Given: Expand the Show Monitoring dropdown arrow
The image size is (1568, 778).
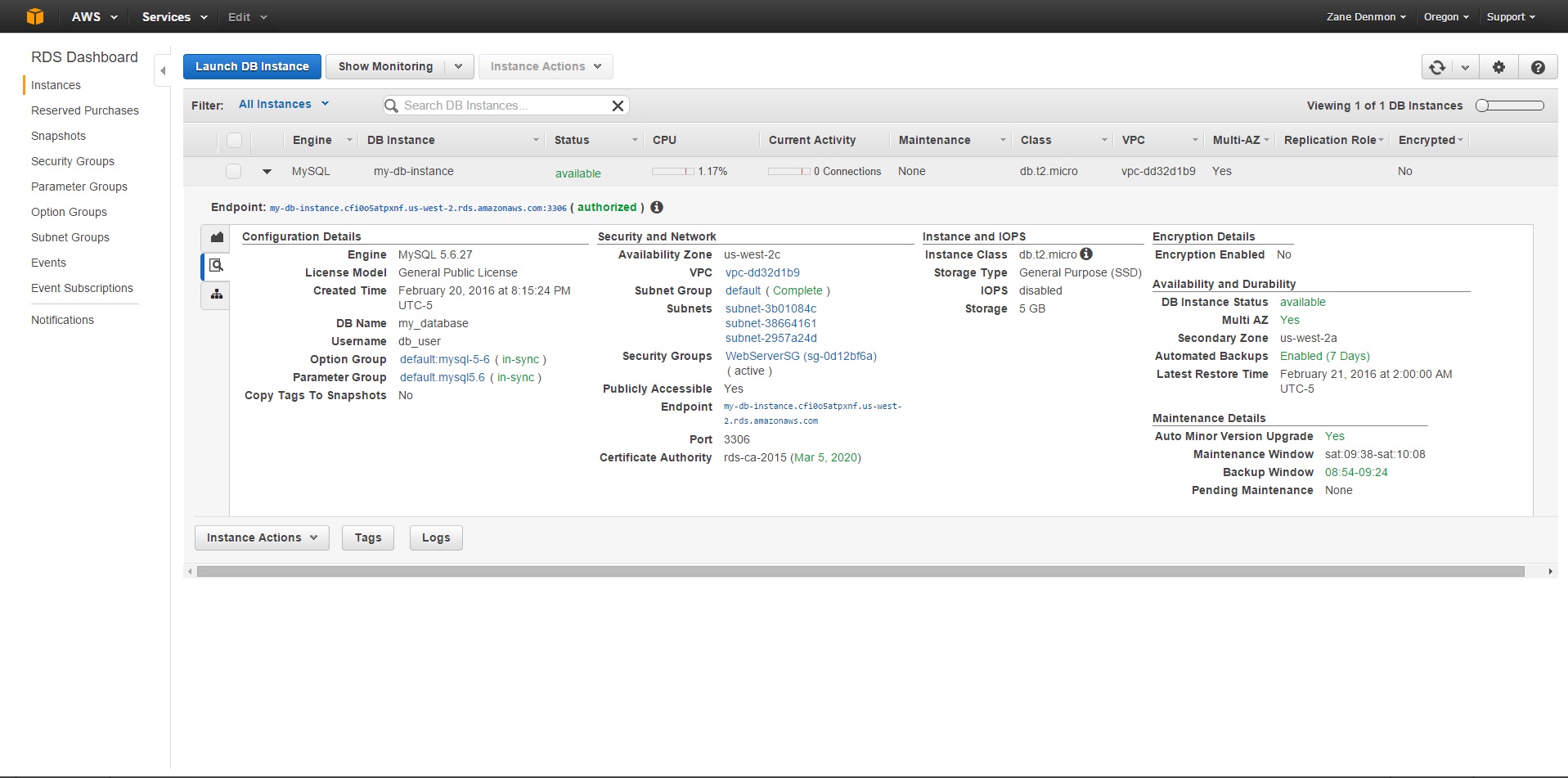Looking at the screenshot, I should pos(459,66).
